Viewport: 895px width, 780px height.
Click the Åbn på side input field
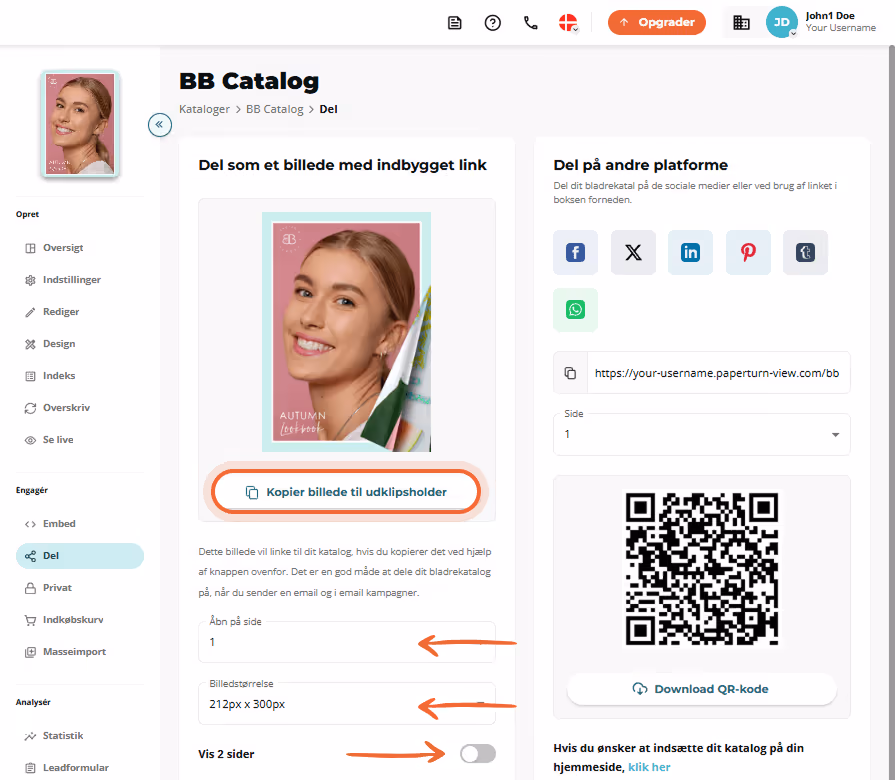[346, 642]
